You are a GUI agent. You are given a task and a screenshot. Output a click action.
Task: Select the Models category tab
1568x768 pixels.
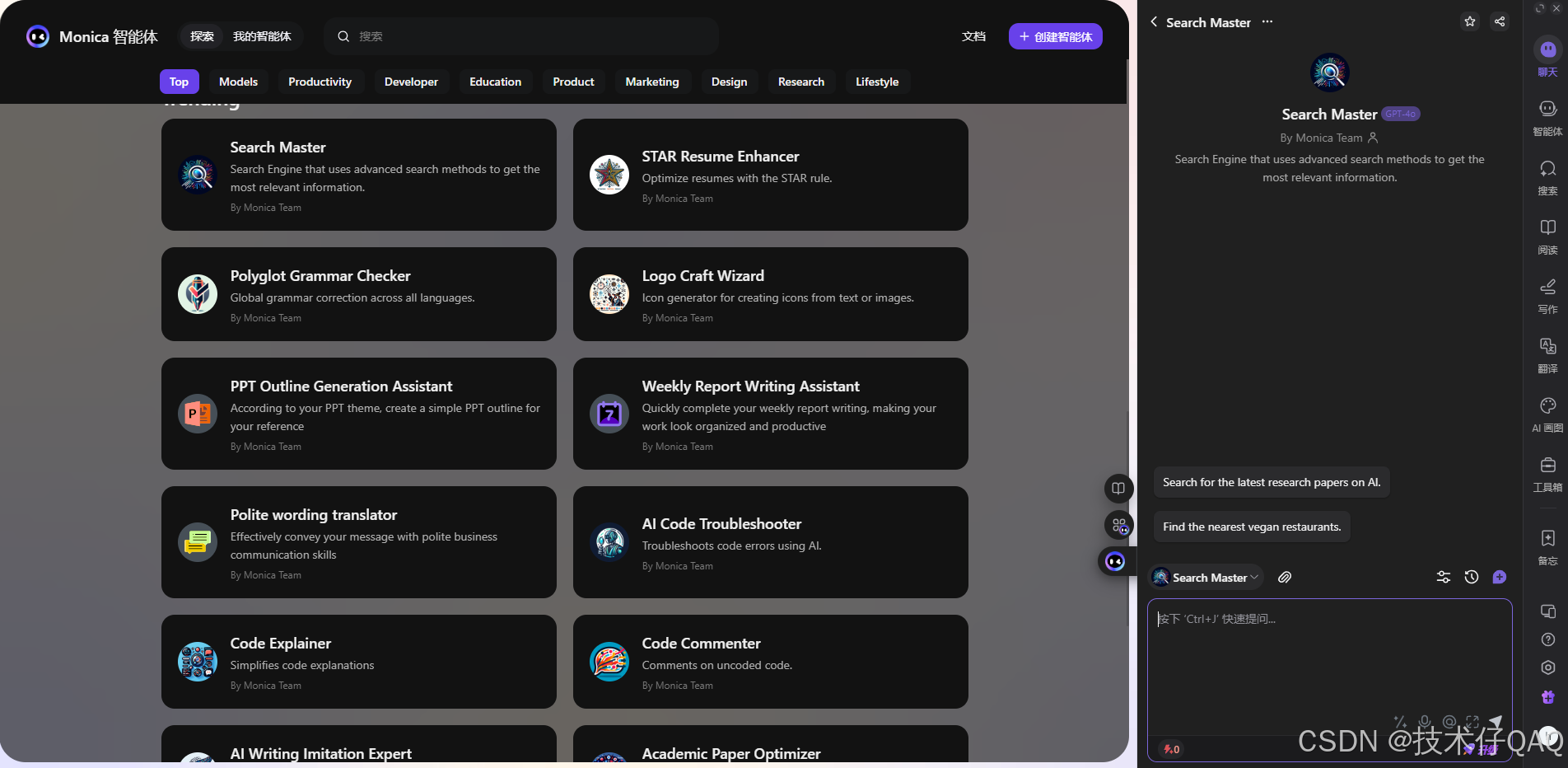point(238,82)
